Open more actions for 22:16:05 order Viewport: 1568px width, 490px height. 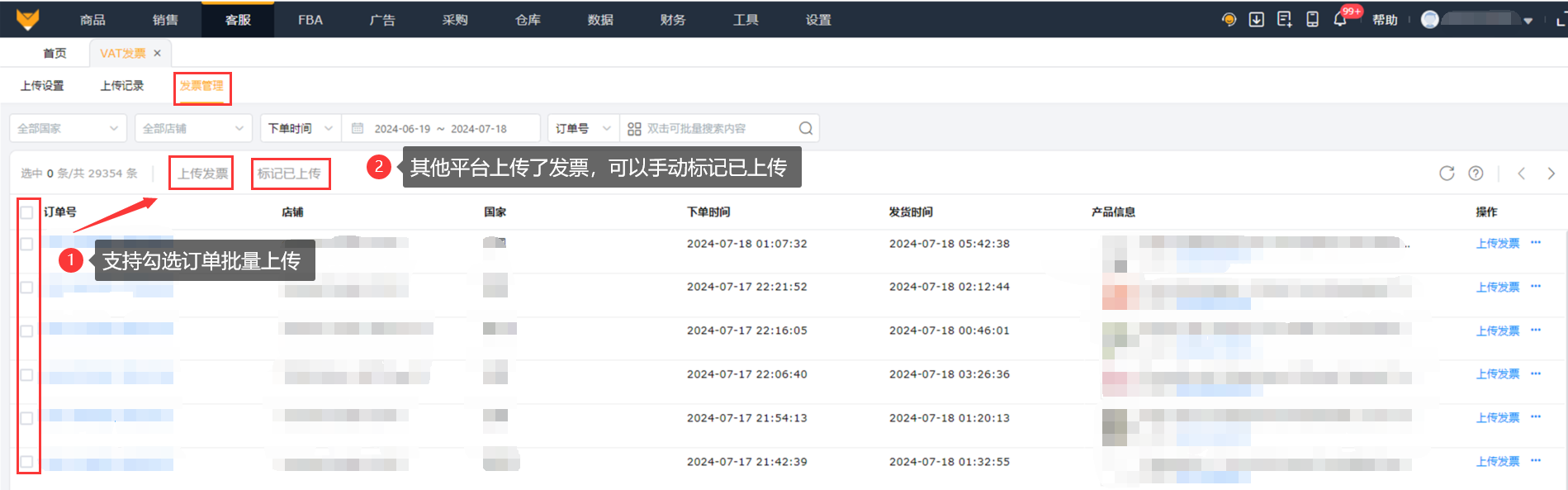(1536, 331)
